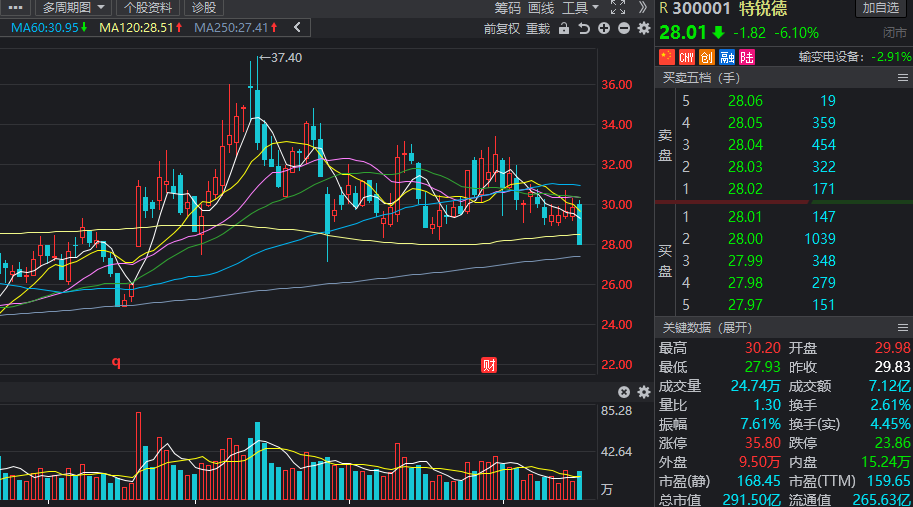Click the fullscreen expand icon
The image size is (913, 507).
click(x=617, y=7)
